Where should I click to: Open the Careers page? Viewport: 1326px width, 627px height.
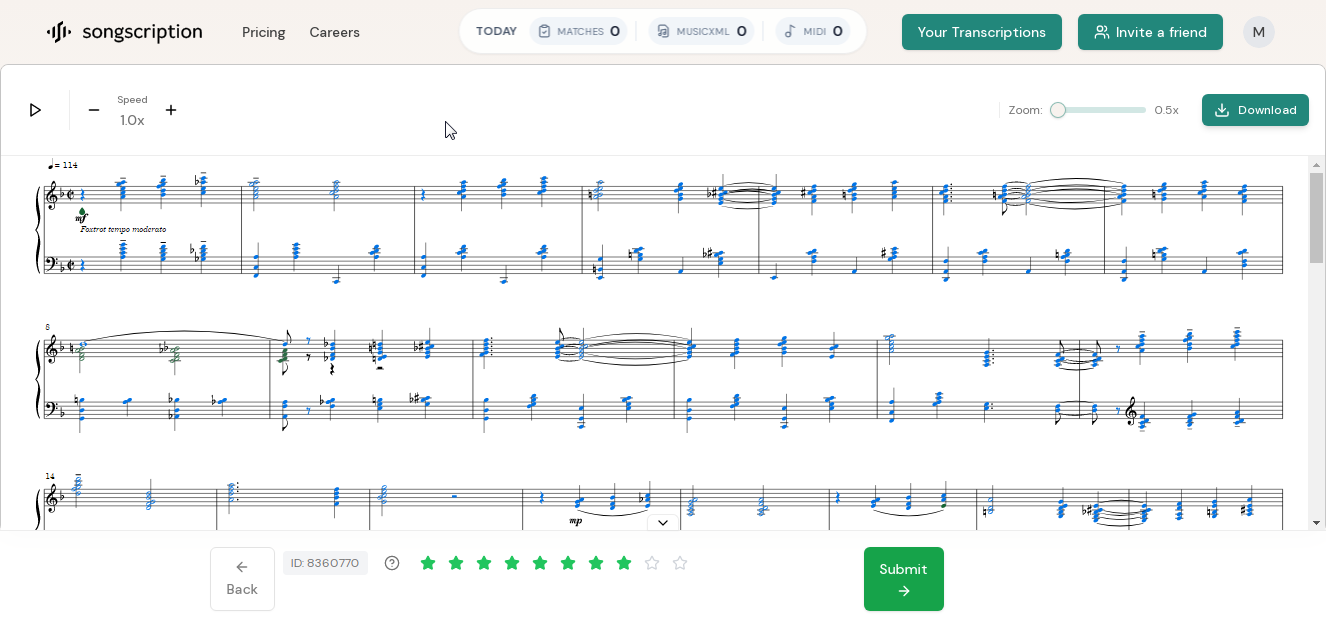coord(334,32)
